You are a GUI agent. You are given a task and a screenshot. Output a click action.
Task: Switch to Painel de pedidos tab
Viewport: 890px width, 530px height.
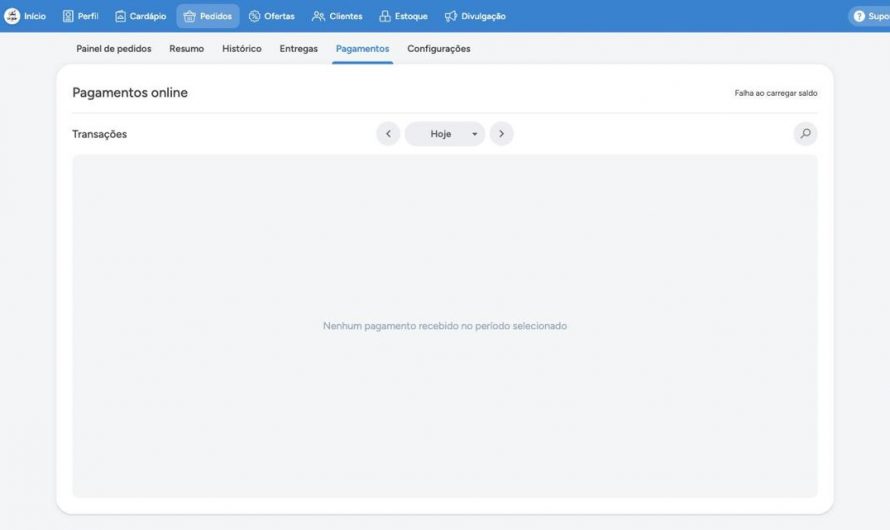114,49
